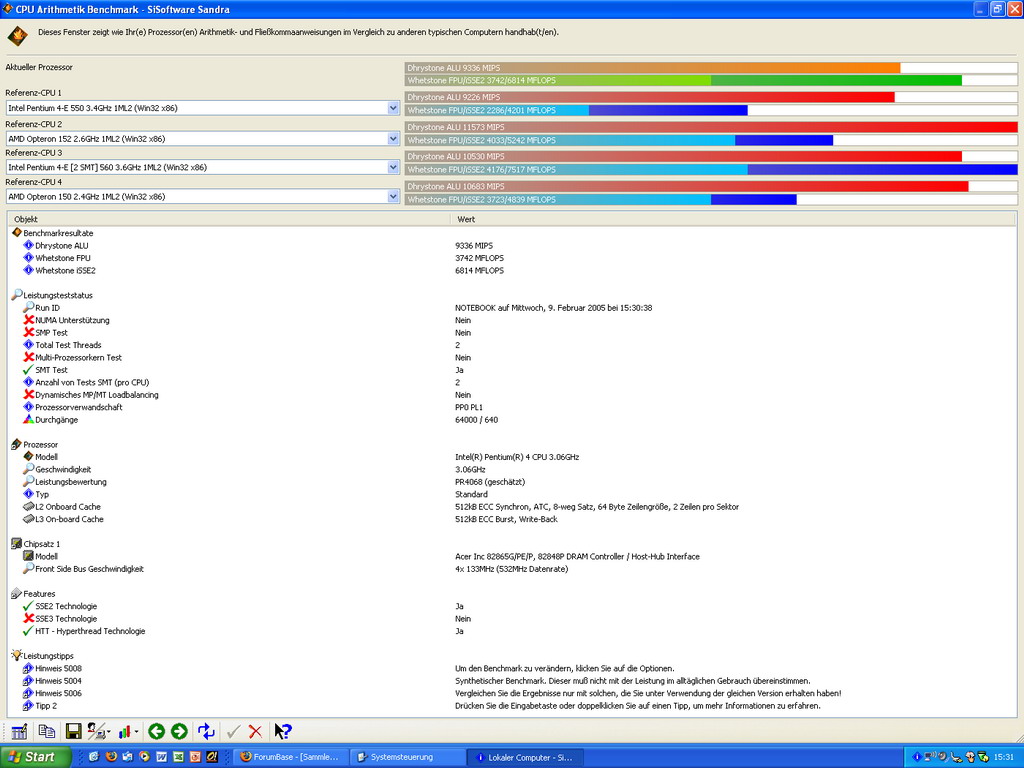Click the Pentium 4-E 560 3.6GHz combo box

click(202, 167)
